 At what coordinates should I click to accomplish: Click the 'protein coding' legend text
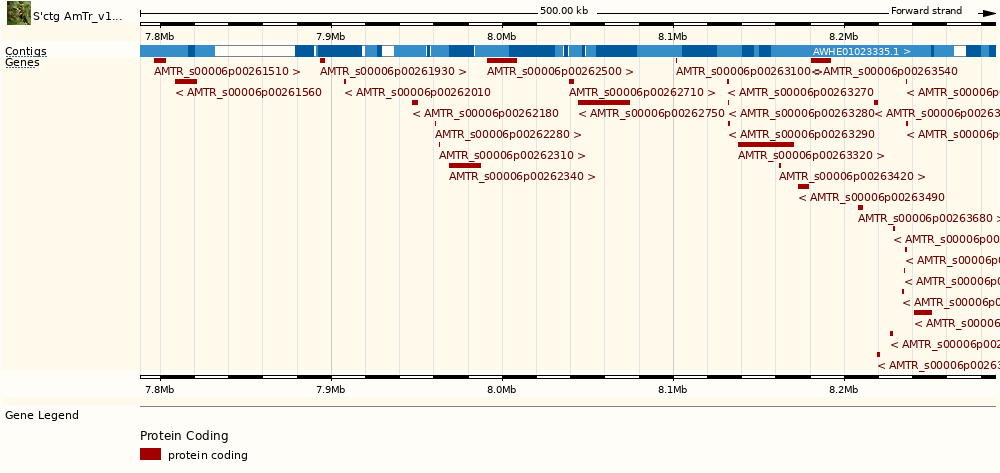(x=208, y=455)
